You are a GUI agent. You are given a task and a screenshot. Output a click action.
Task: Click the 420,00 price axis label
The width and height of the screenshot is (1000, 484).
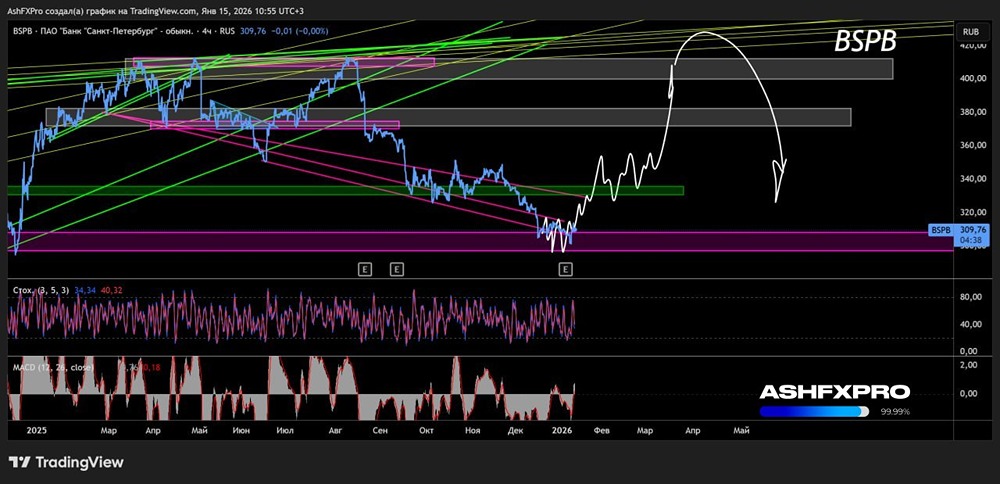[974, 46]
